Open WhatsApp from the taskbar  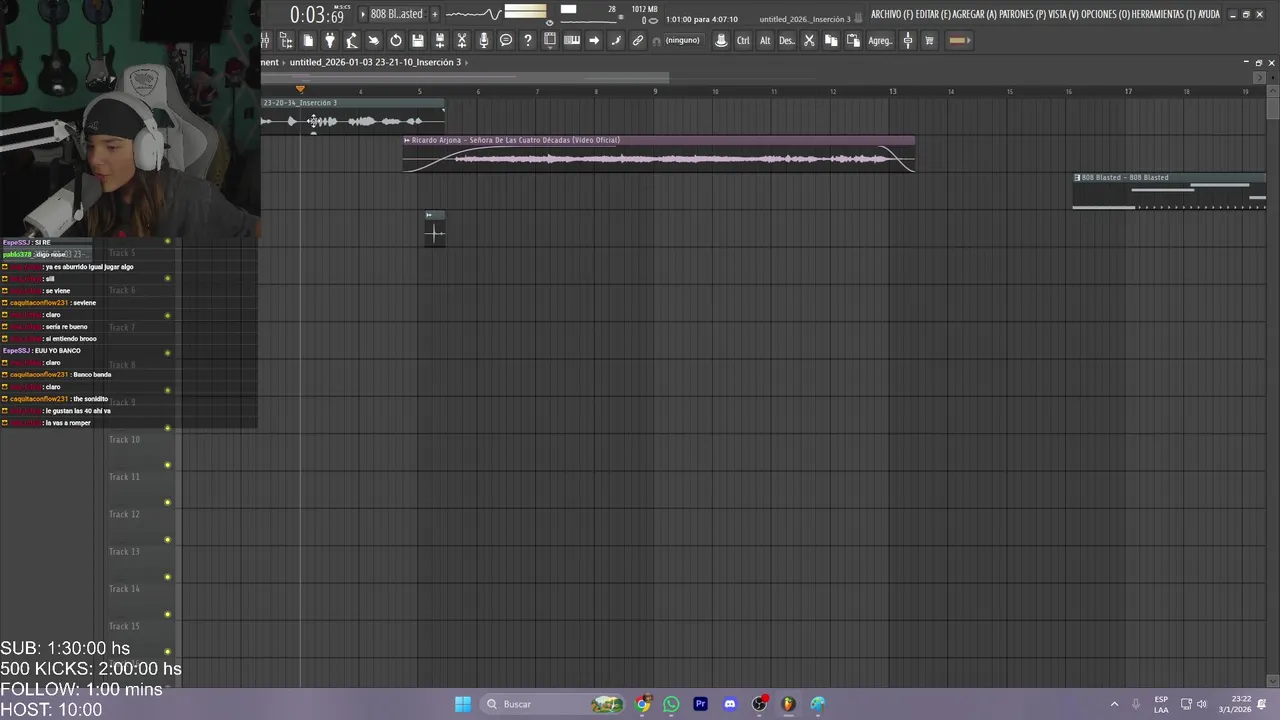(671, 704)
